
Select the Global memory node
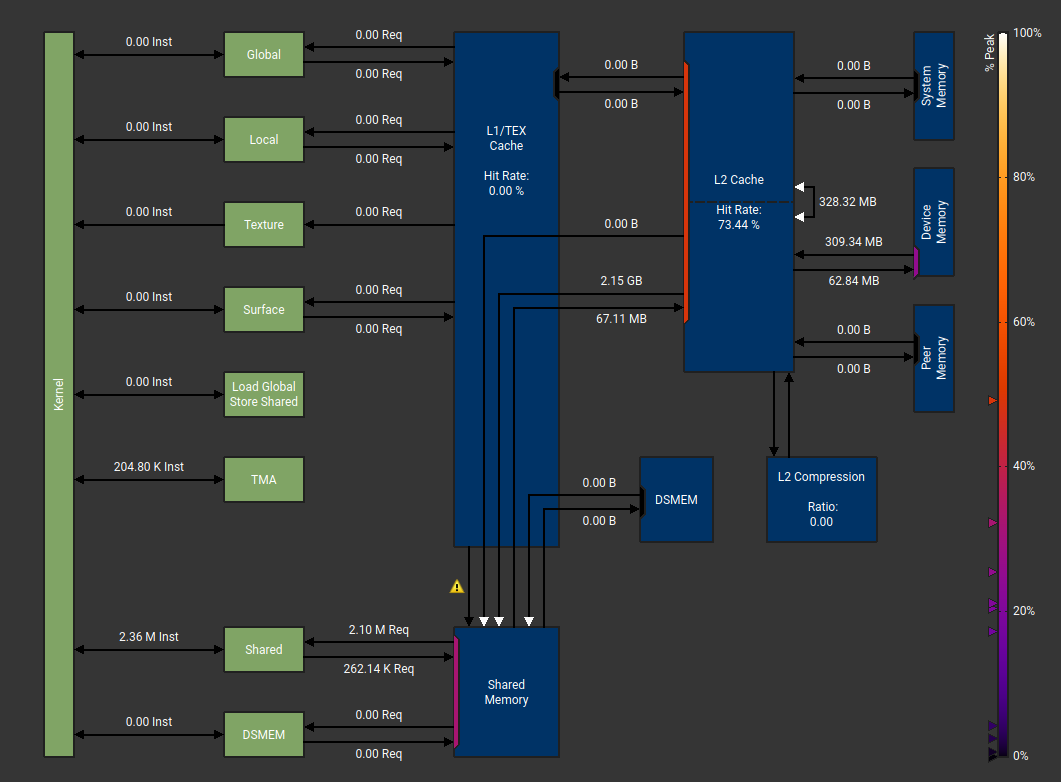[x=263, y=54]
